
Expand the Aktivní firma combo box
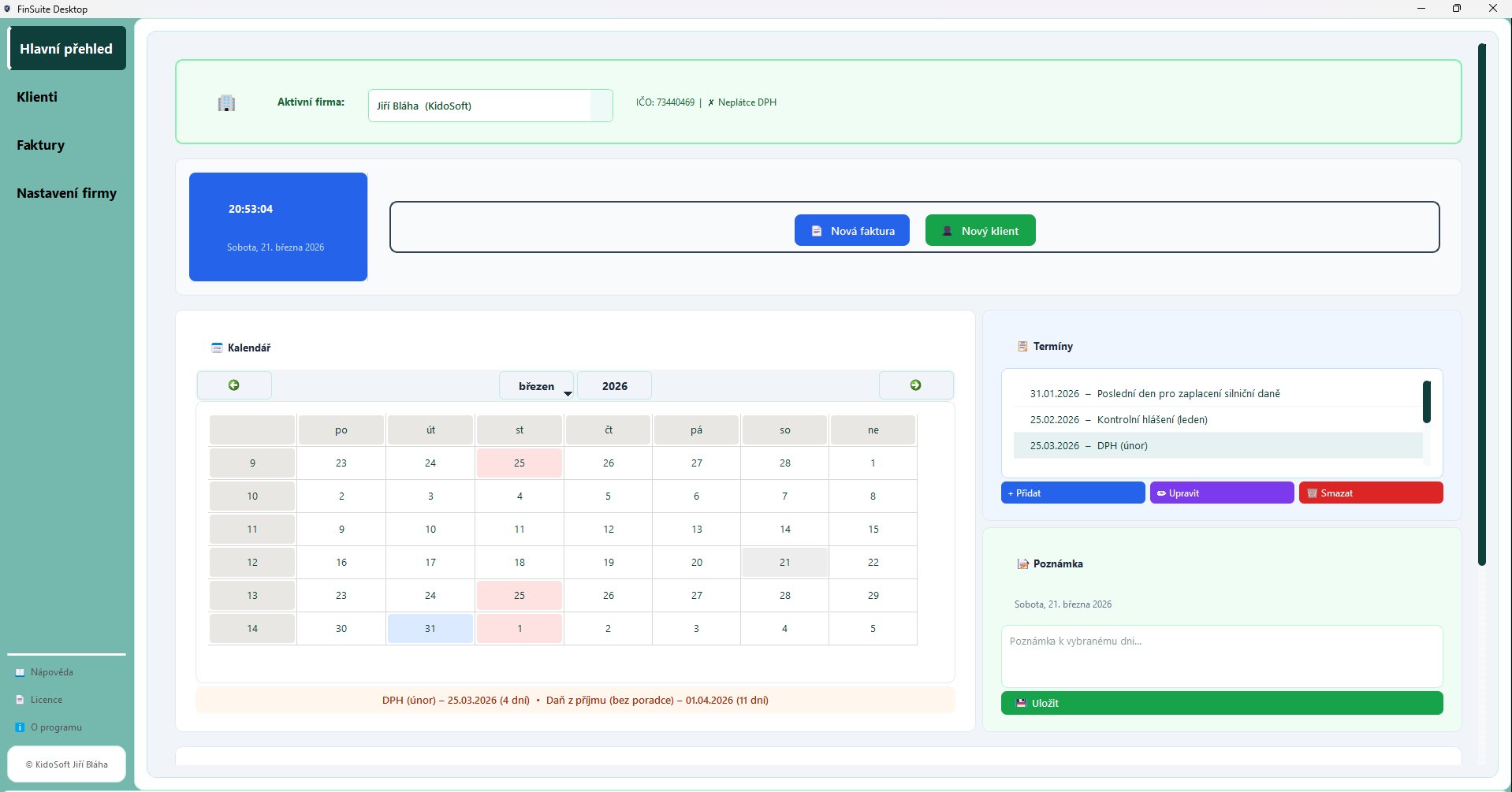tap(601, 106)
